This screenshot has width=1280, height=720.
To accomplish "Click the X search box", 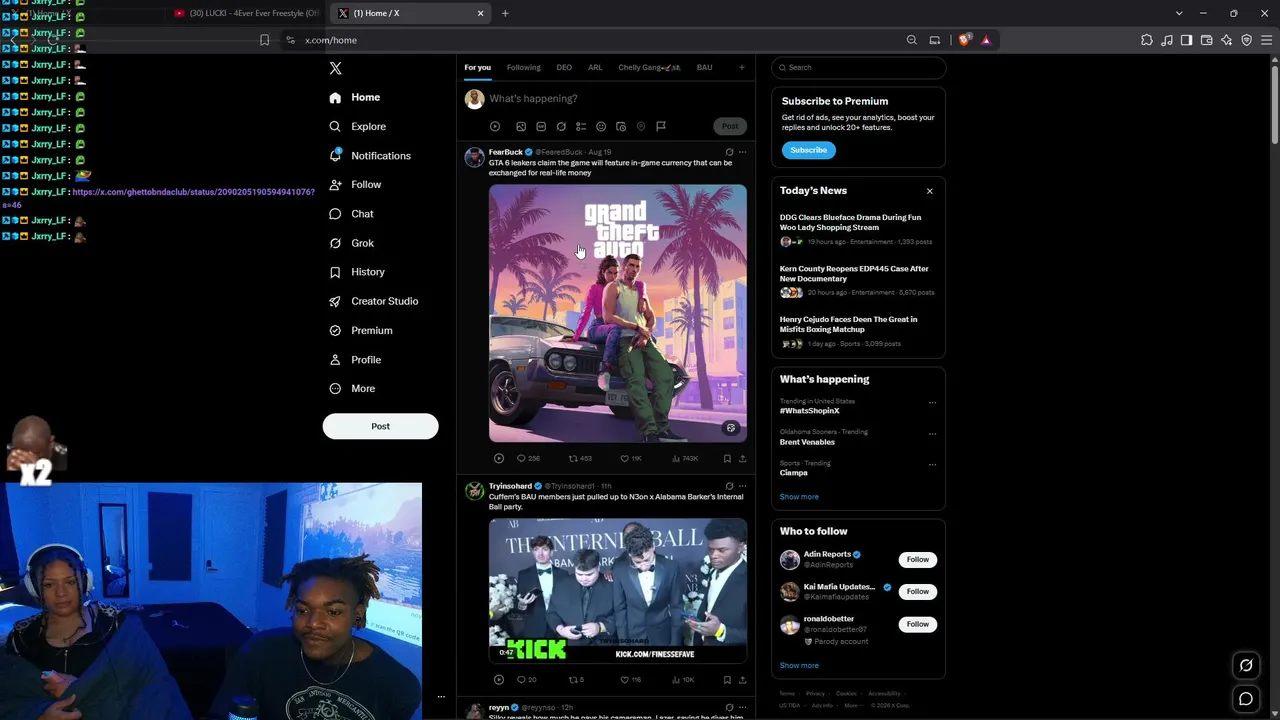I will click(x=858, y=68).
